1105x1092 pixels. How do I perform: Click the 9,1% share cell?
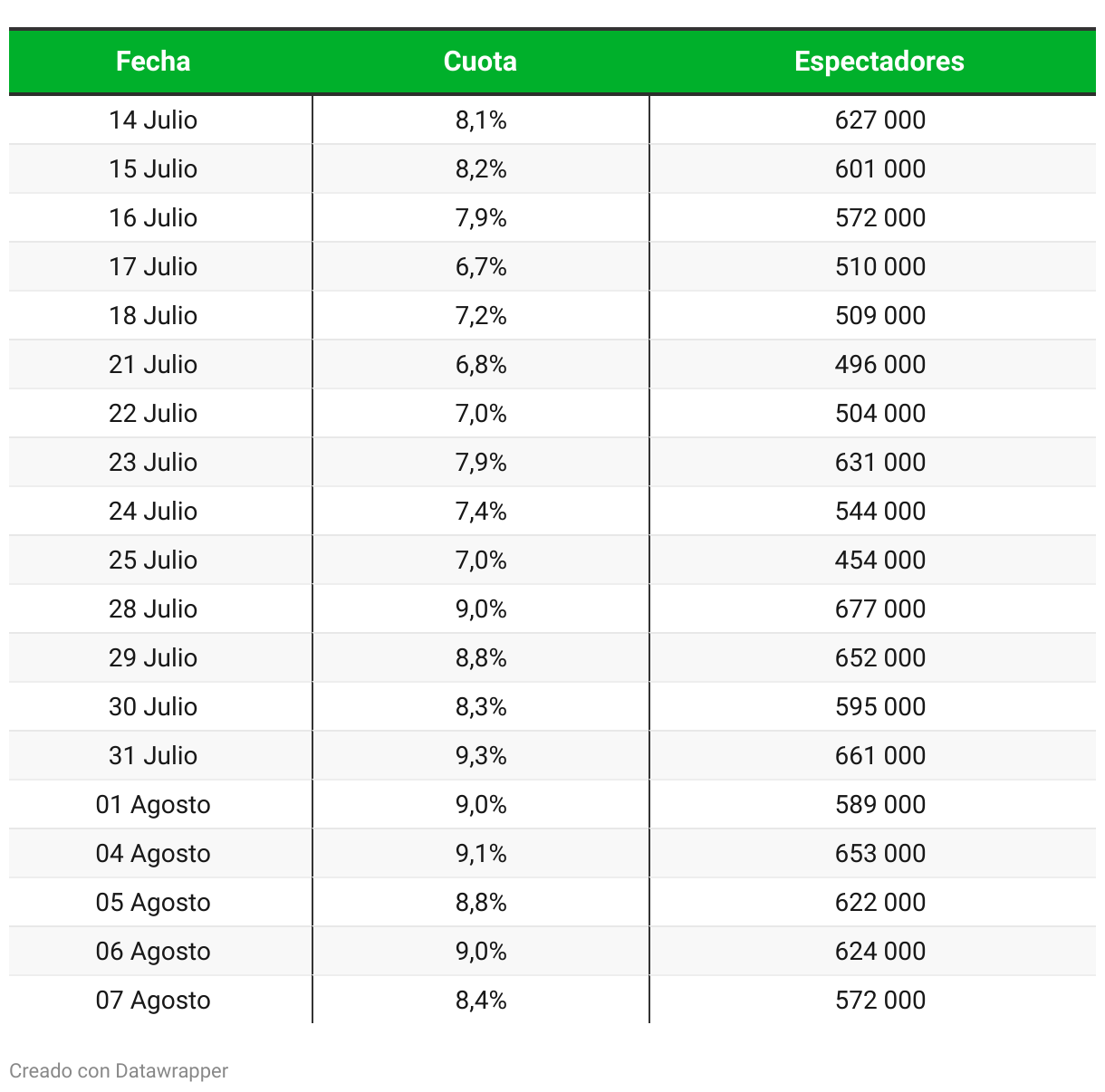coord(481,854)
